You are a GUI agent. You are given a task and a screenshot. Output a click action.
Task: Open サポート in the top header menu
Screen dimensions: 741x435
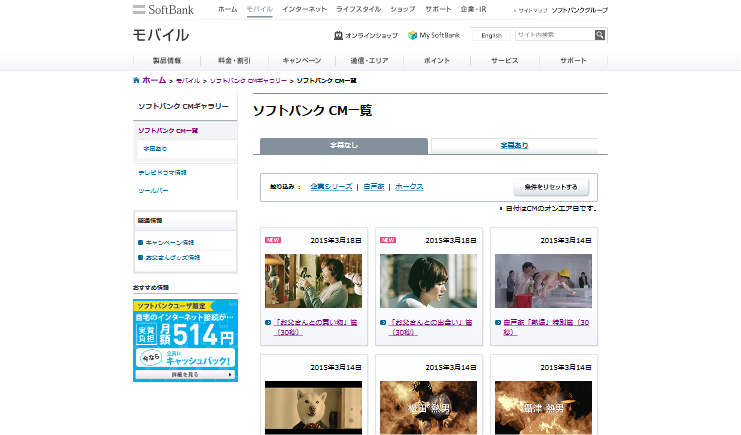438,9
